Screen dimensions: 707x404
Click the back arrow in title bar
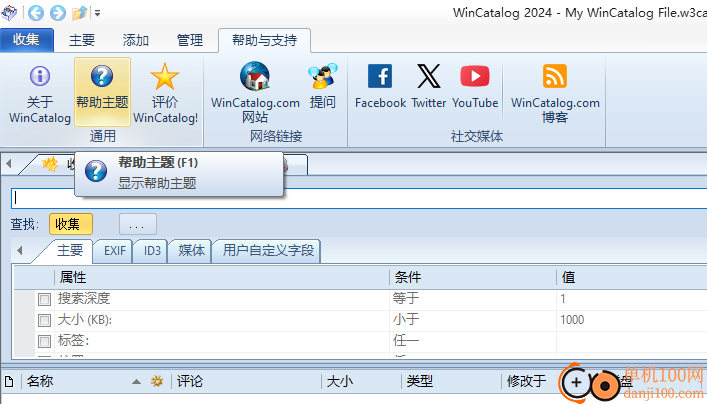(x=36, y=13)
